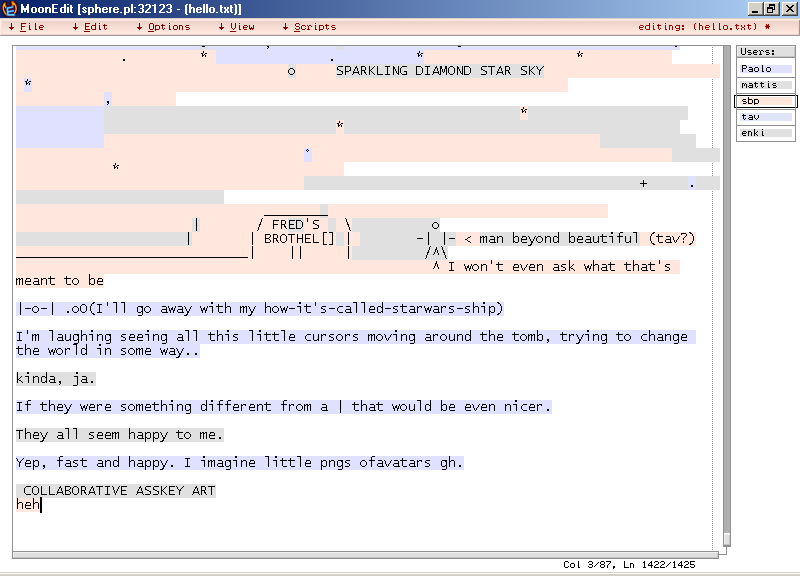Click the vertical scrollbar beside the editor
Viewport: 800px width, 576px height.
tap(724, 300)
